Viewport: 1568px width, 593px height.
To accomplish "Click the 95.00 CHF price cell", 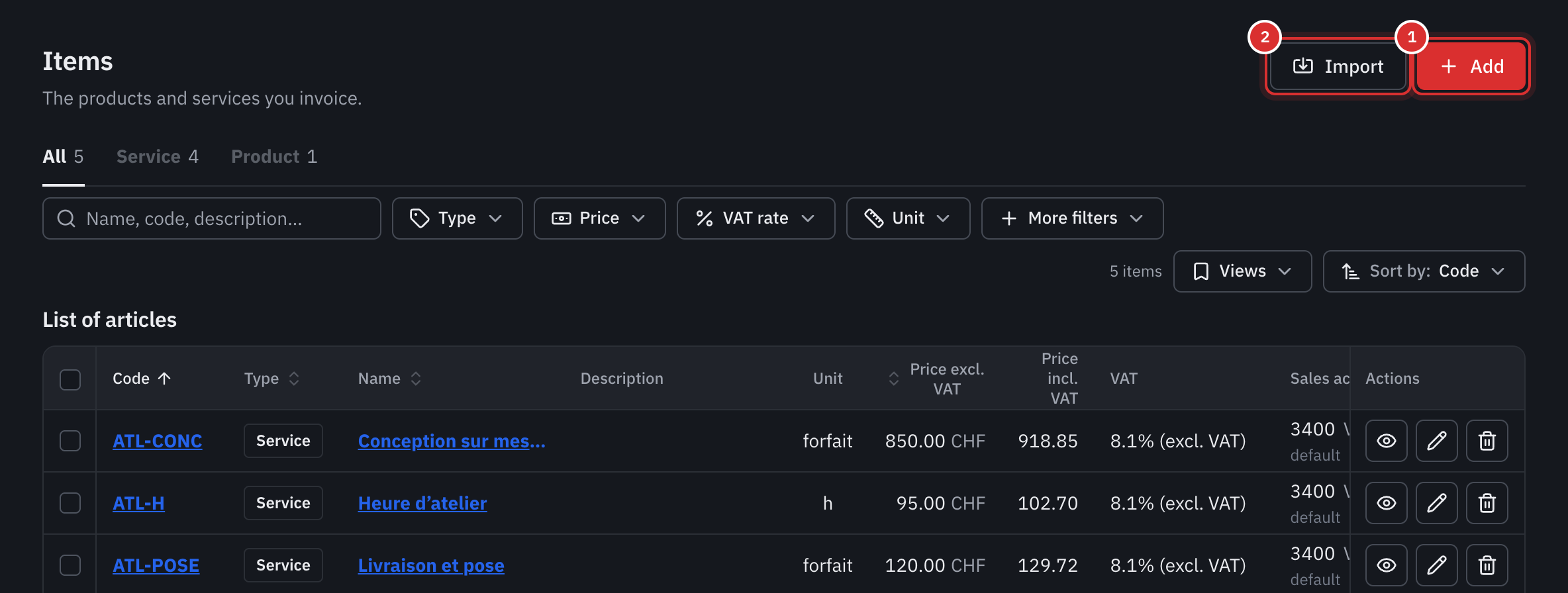I will [940, 503].
